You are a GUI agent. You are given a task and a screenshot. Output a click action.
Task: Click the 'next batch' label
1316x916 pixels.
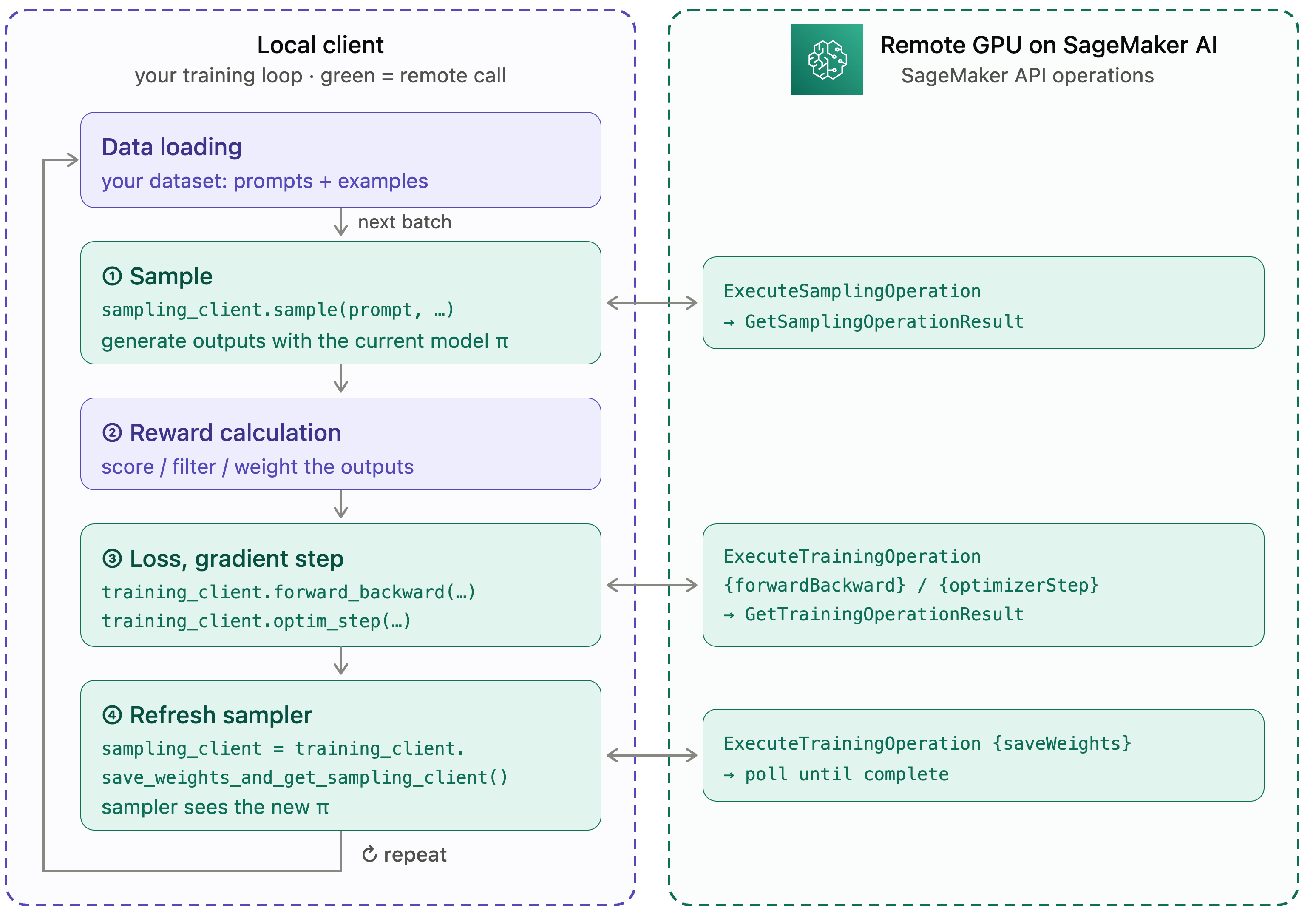[x=405, y=222]
